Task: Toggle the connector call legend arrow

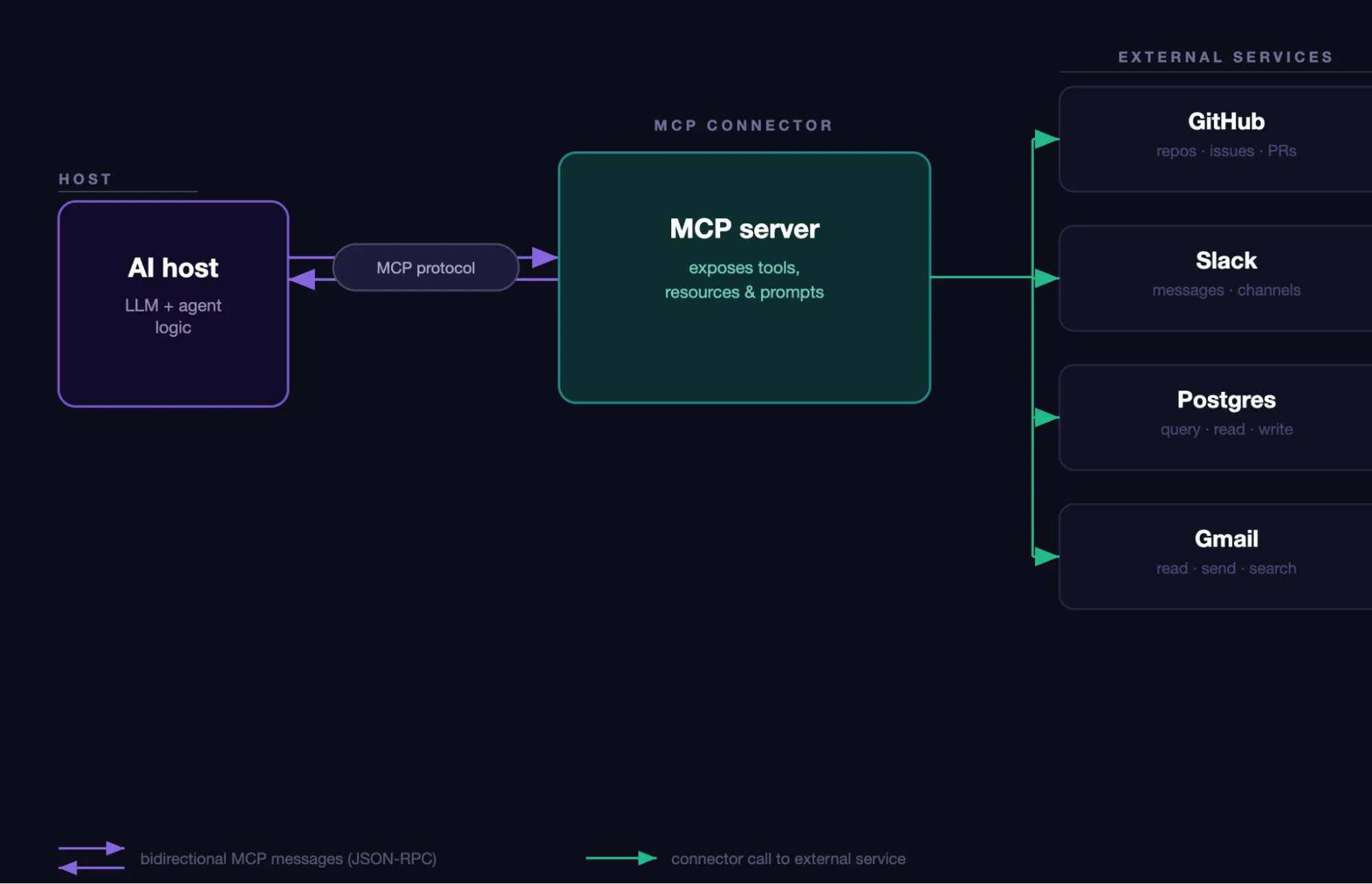Action: point(621,858)
